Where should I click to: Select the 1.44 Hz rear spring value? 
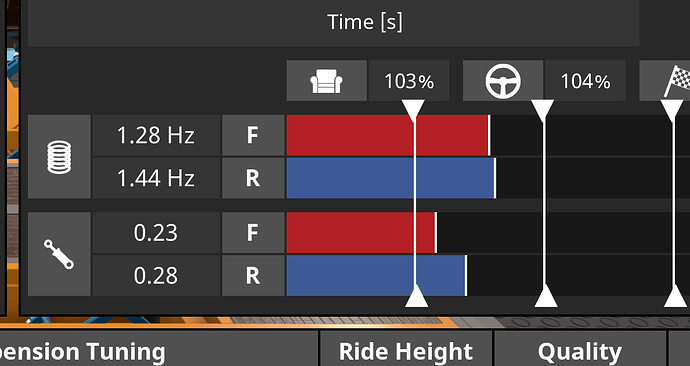click(x=156, y=178)
